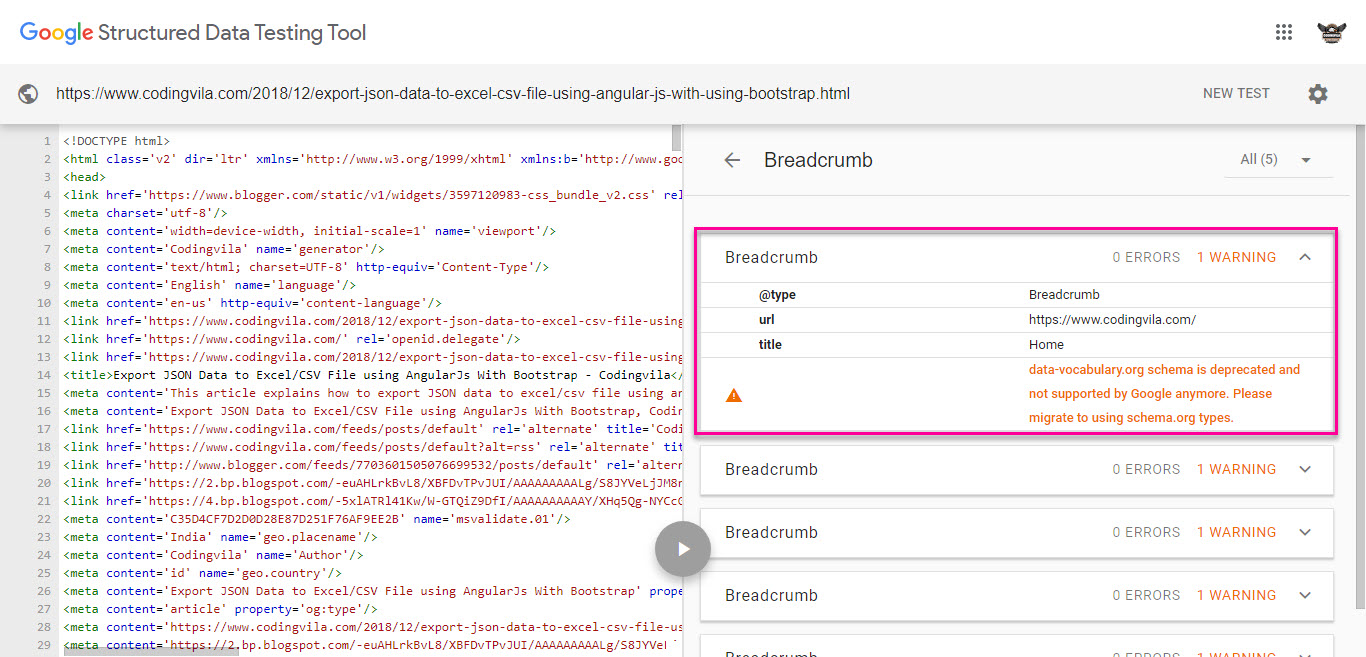The image size is (1366, 657).
Task: Go back with the left arrow
Action: click(732, 160)
